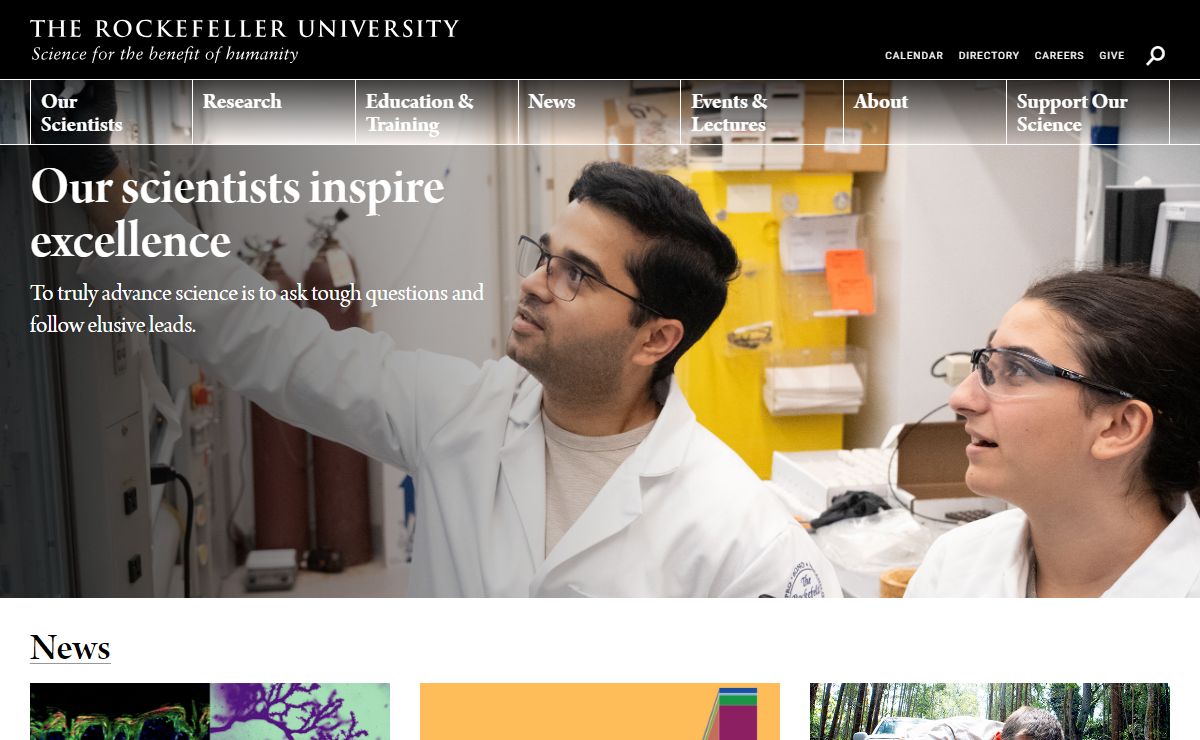Expand the Events & Lectures menu

click(762, 112)
